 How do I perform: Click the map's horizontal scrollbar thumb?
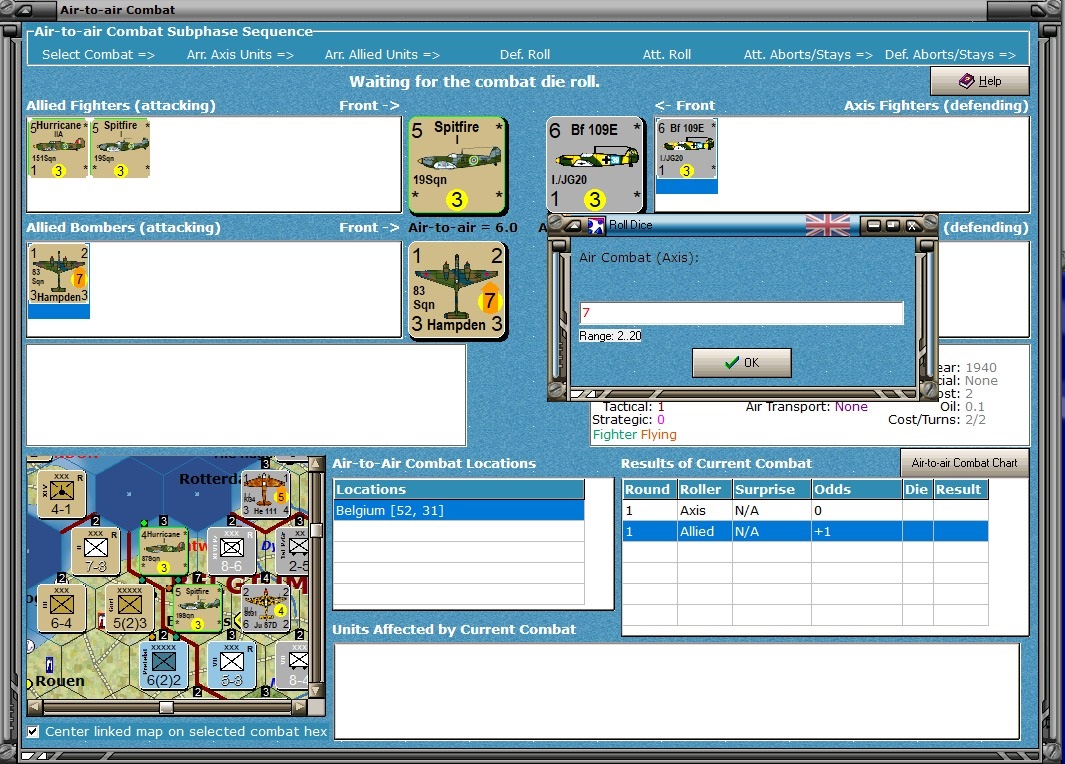(x=166, y=707)
